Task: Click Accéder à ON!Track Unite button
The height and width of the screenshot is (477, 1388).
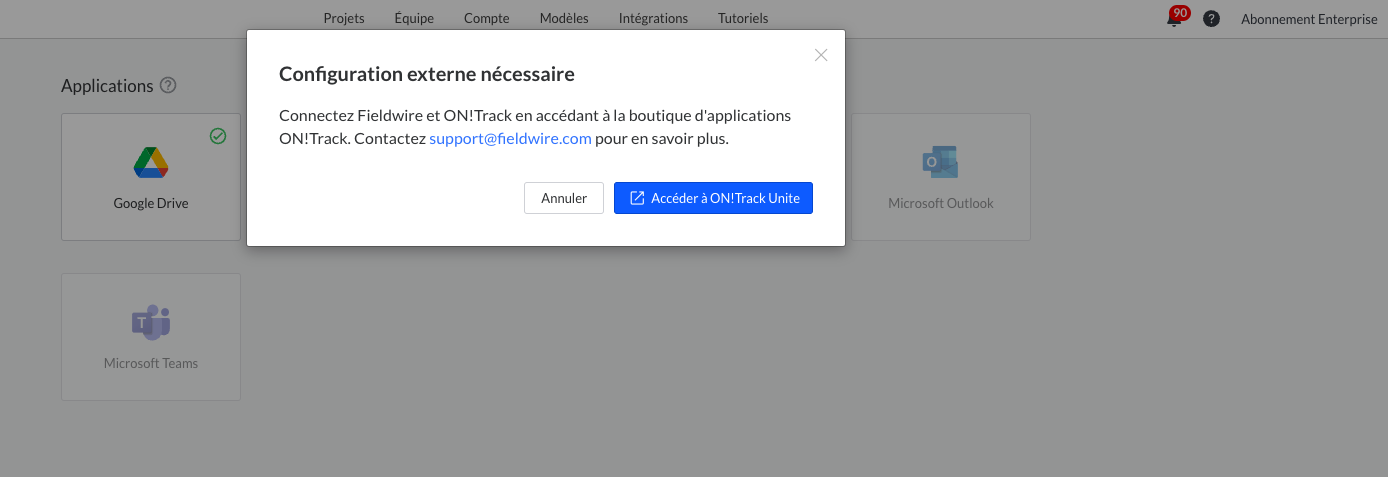Action: (x=713, y=198)
